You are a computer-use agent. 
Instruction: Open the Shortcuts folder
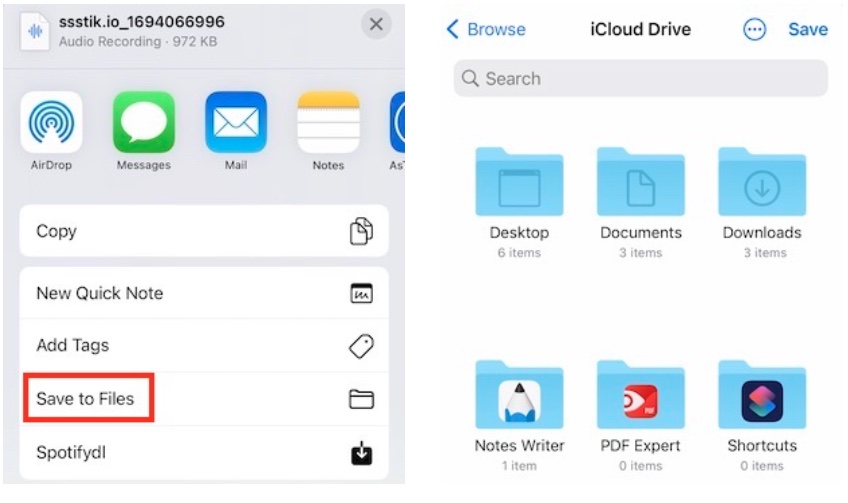pos(762,397)
